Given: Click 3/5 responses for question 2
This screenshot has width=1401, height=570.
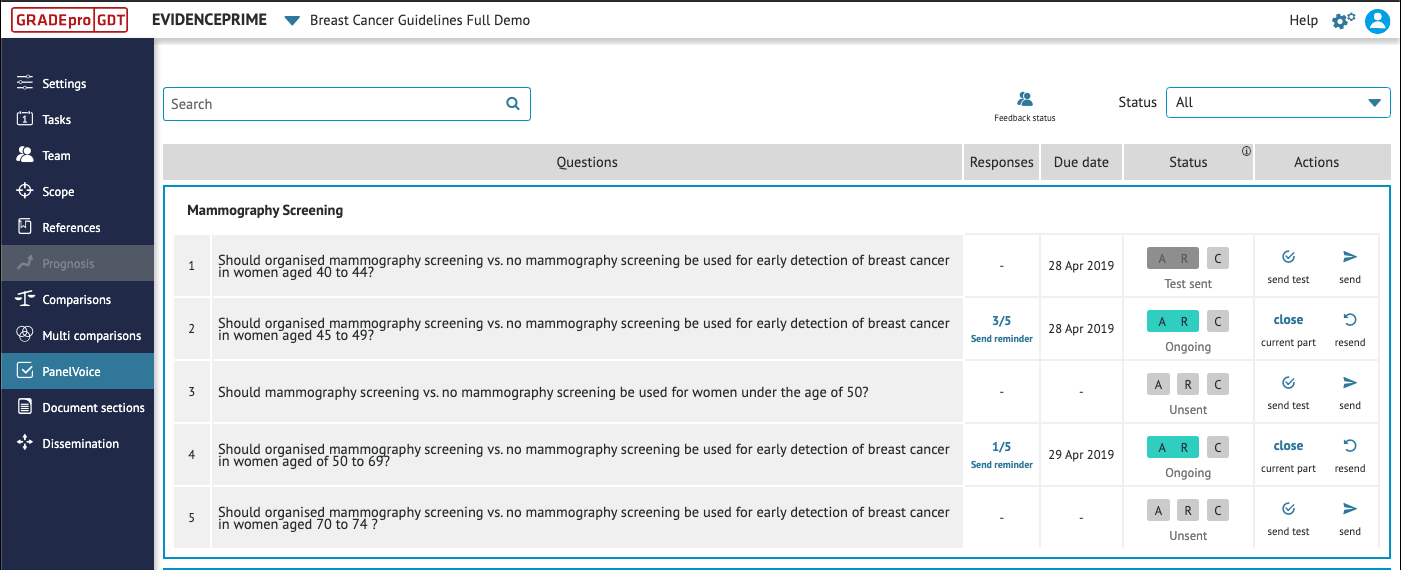Looking at the screenshot, I should [x=1001, y=321].
